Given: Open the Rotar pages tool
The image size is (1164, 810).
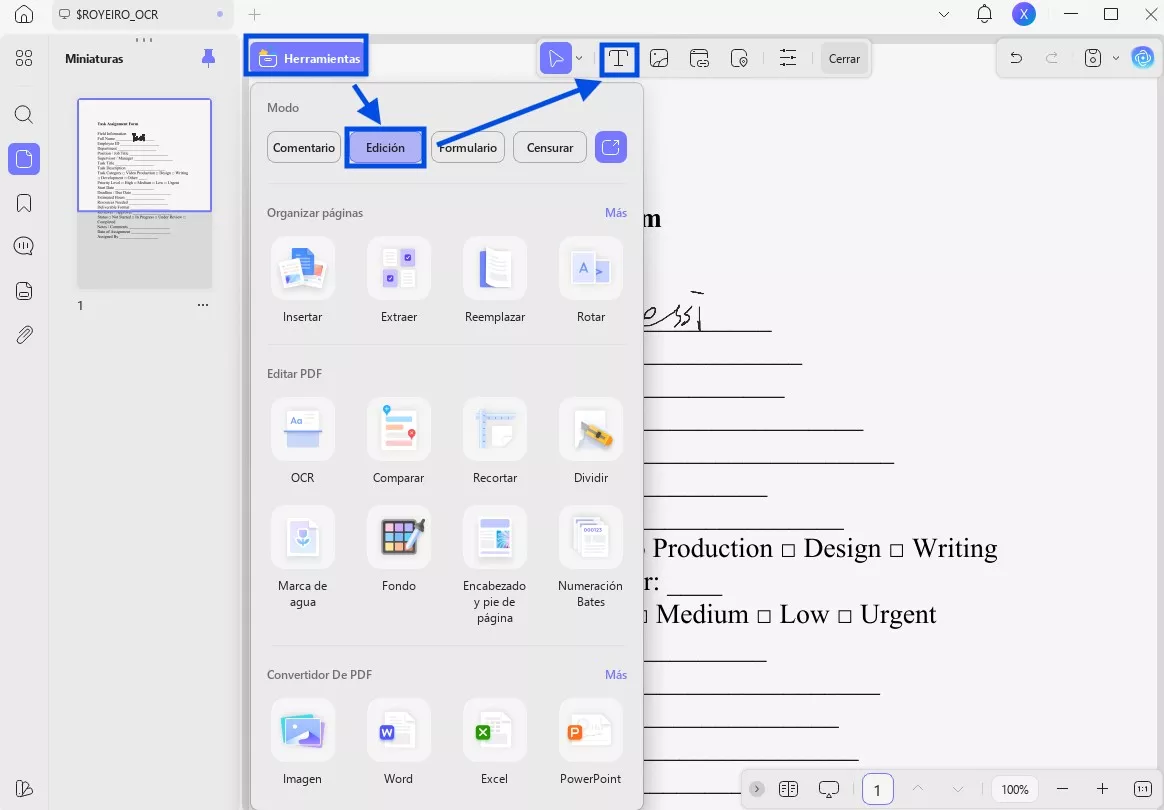Looking at the screenshot, I should (x=591, y=281).
